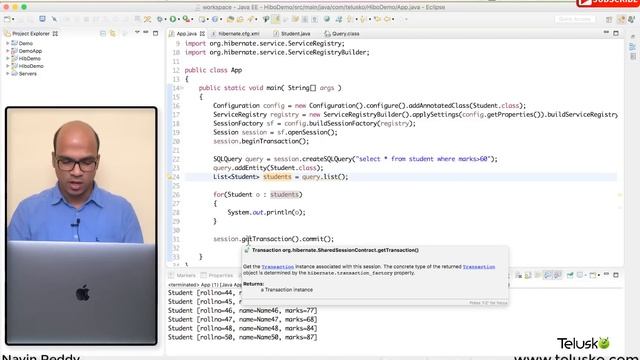
Task: Click the Open Perspective icon
Action: pyautogui.click(x=609, y=20)
